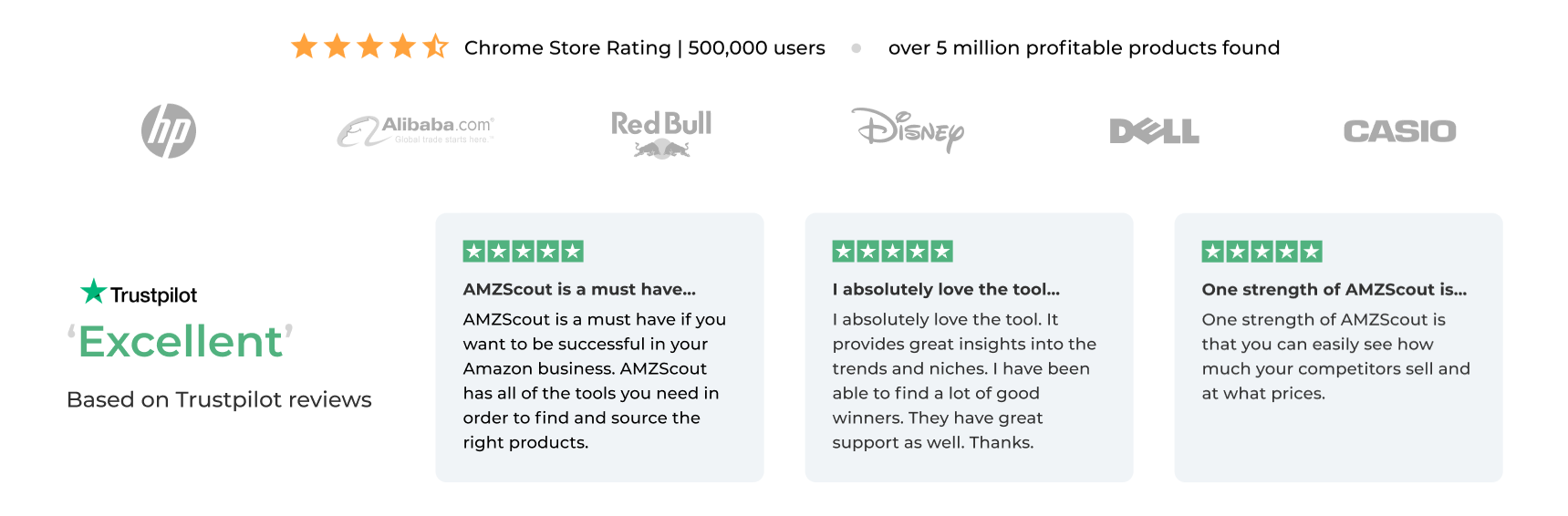
Task: Click 'Chrome Store Rating | 500,000 users' text
Action: pyautogui.click(x=644, y=47)
